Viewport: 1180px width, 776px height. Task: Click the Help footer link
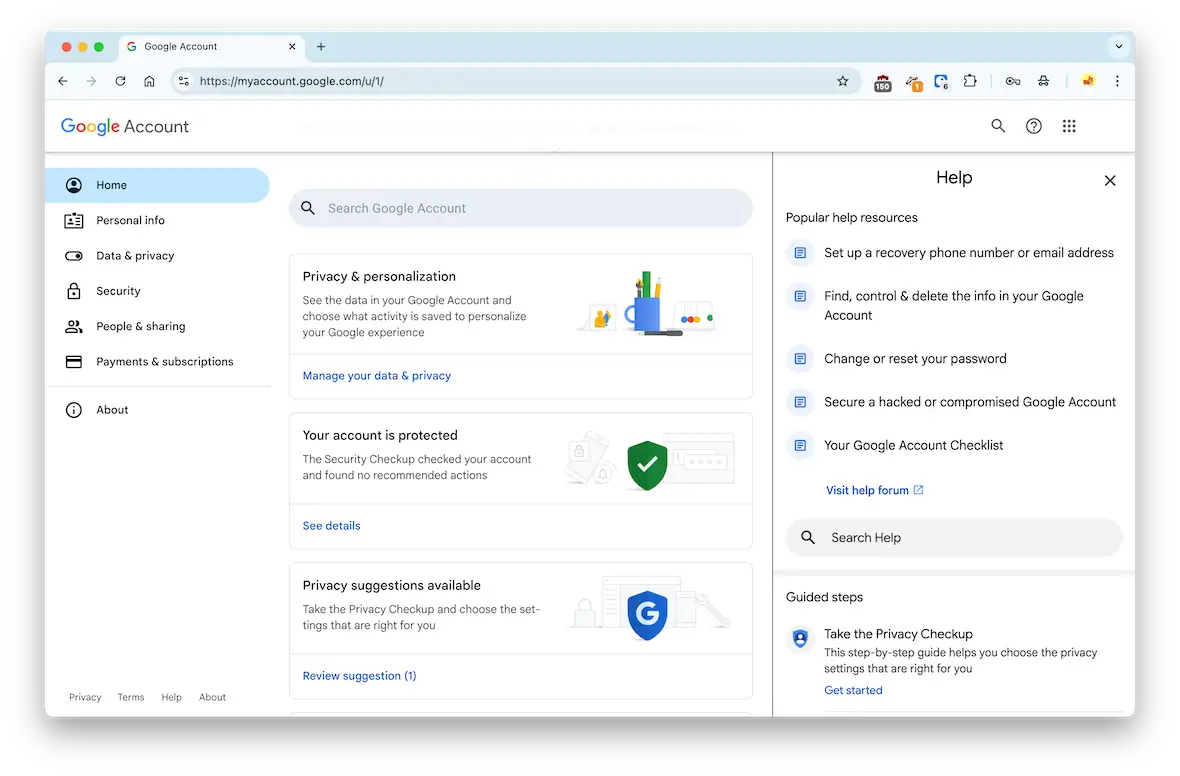pos(172,698)
